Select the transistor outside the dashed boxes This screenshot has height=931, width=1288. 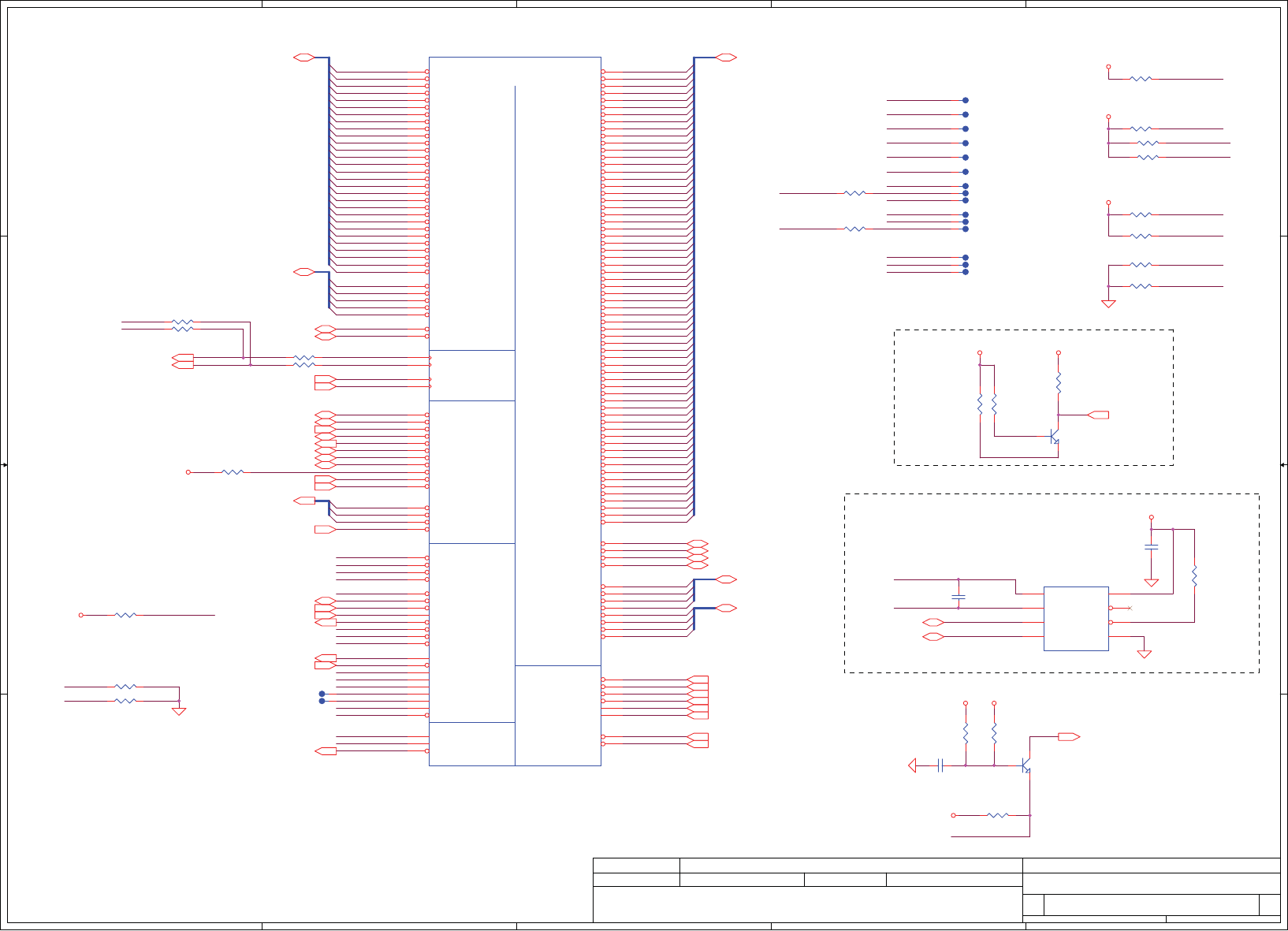click(x=1026, y=765)
